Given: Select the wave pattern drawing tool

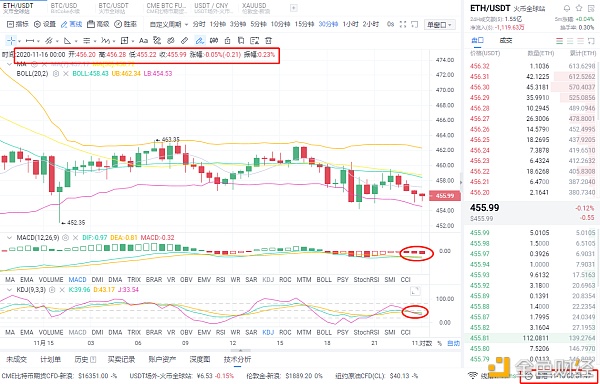Looking at the screenshot, I should [105, 41].
